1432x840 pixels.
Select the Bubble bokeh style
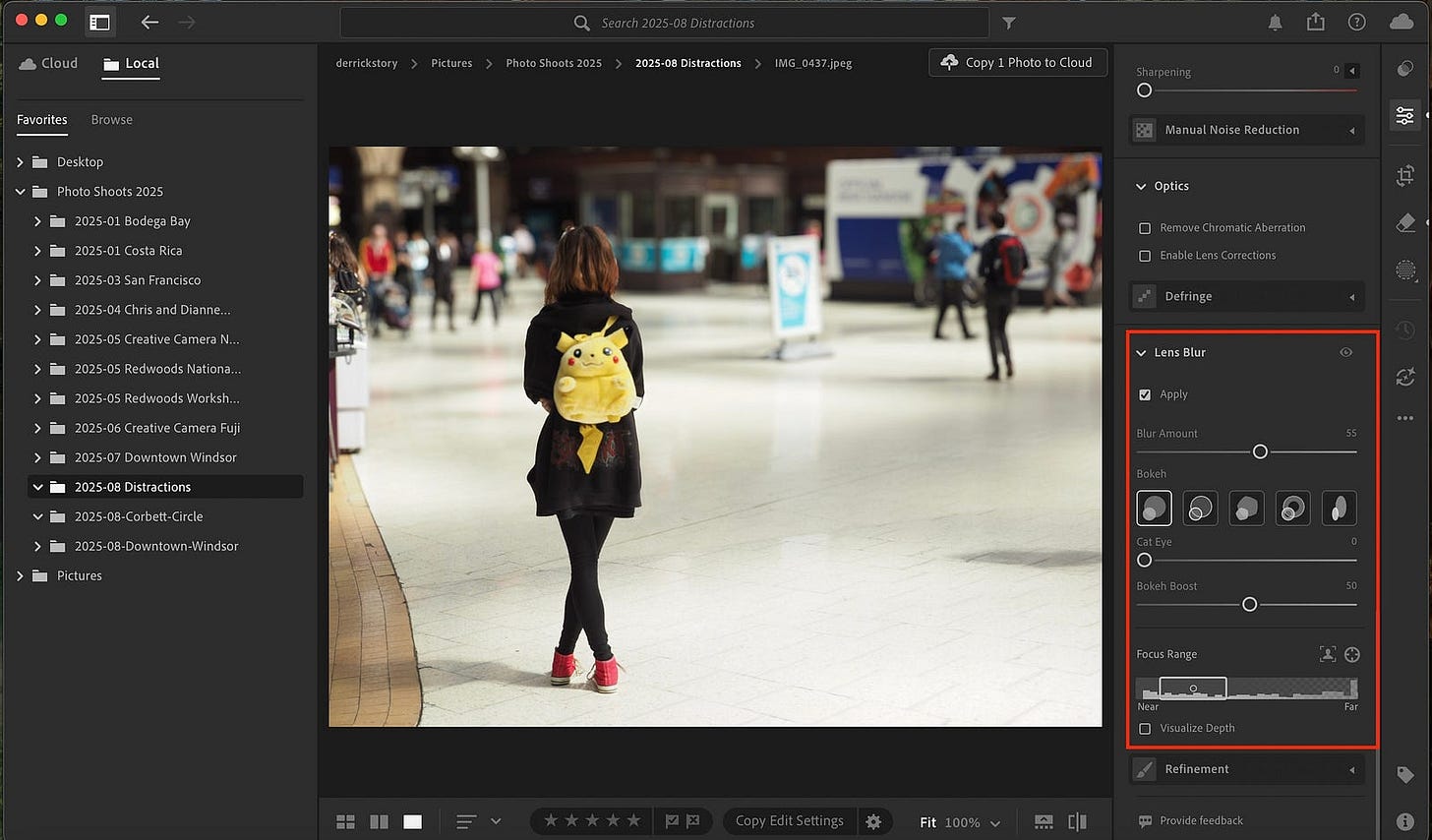(1200, 509)
